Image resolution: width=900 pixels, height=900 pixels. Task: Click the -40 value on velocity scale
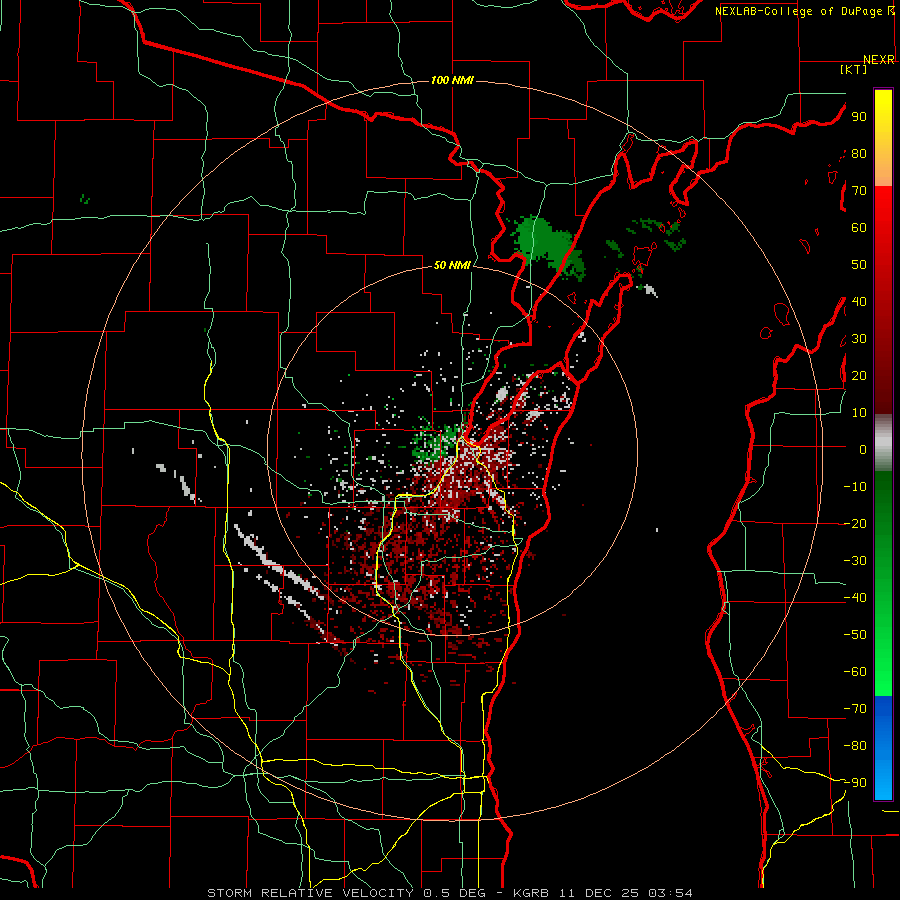coord(855,598)
